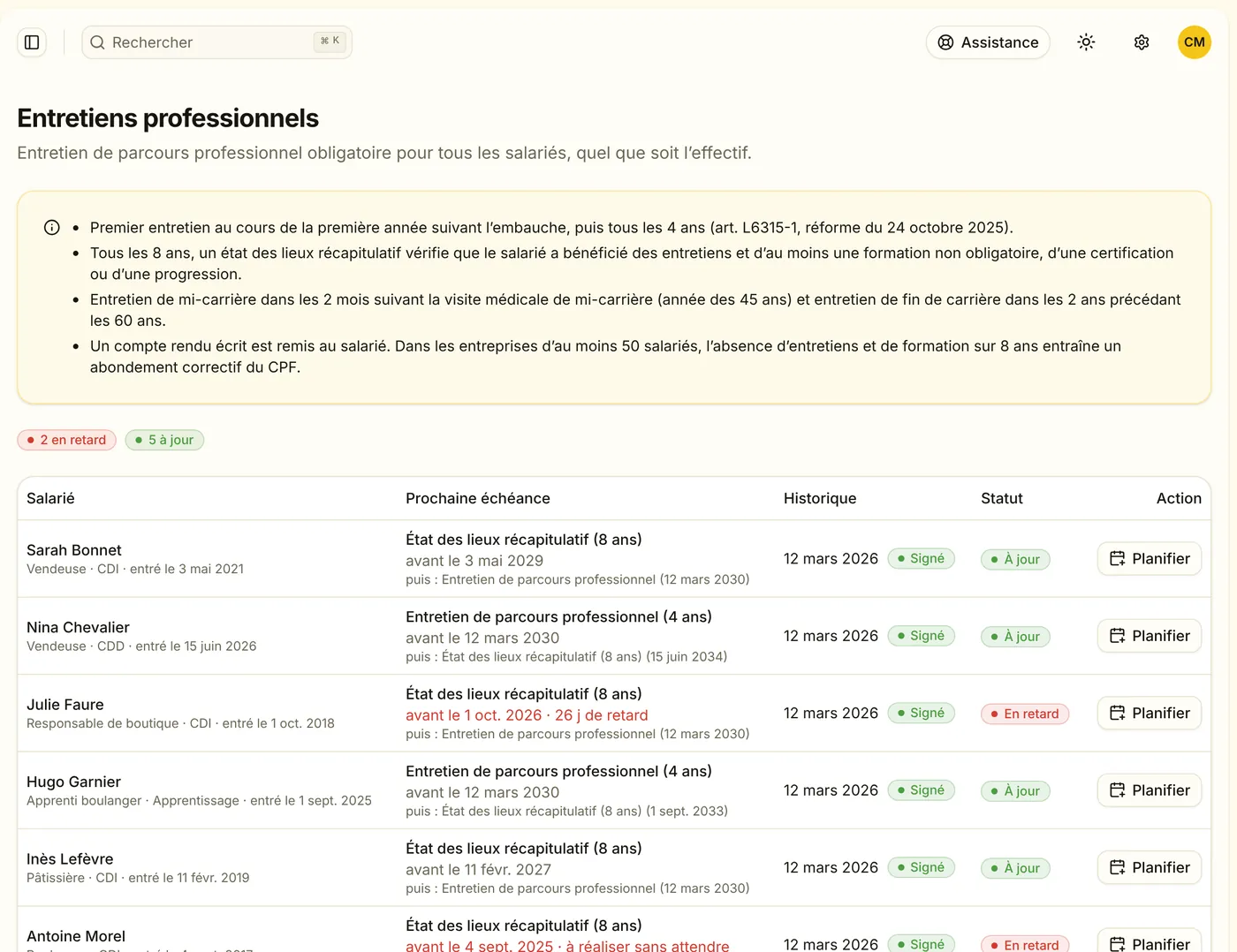Toggle the sidebar panel icon

(x=32, y=42)
